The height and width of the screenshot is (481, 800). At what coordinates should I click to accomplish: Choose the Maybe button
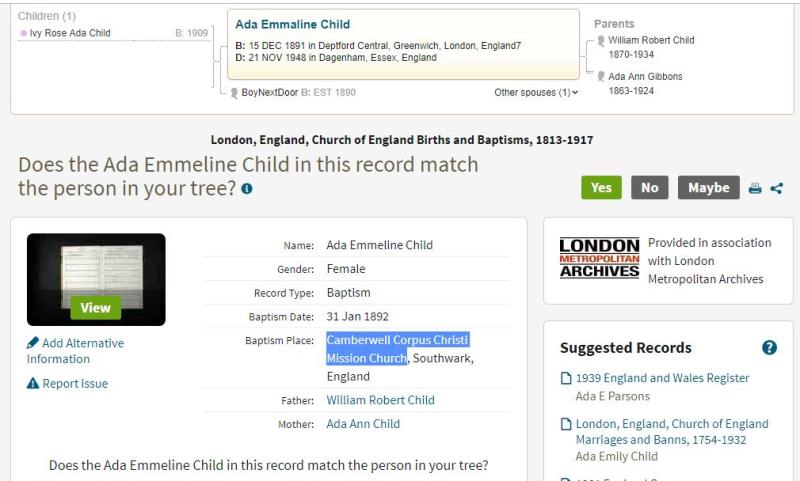tap(709, 188)
